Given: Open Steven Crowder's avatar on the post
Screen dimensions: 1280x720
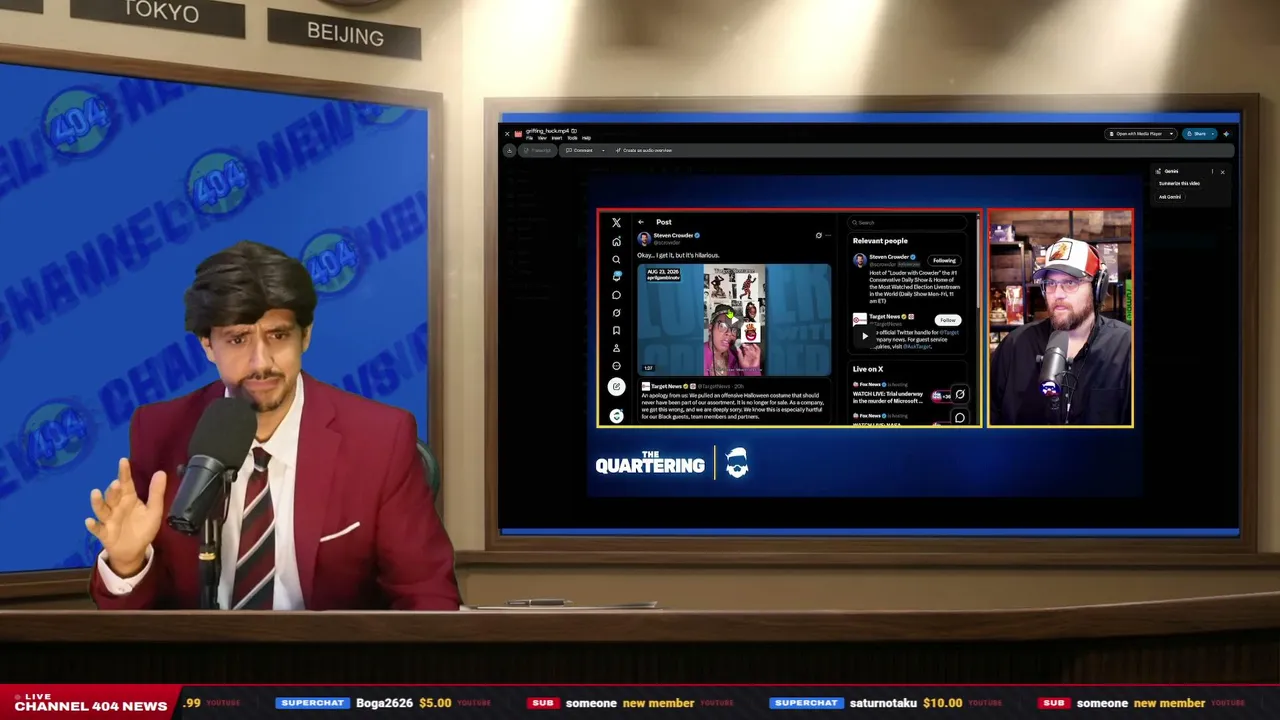Looking at the screenshot, I should (x=644, y=238).
